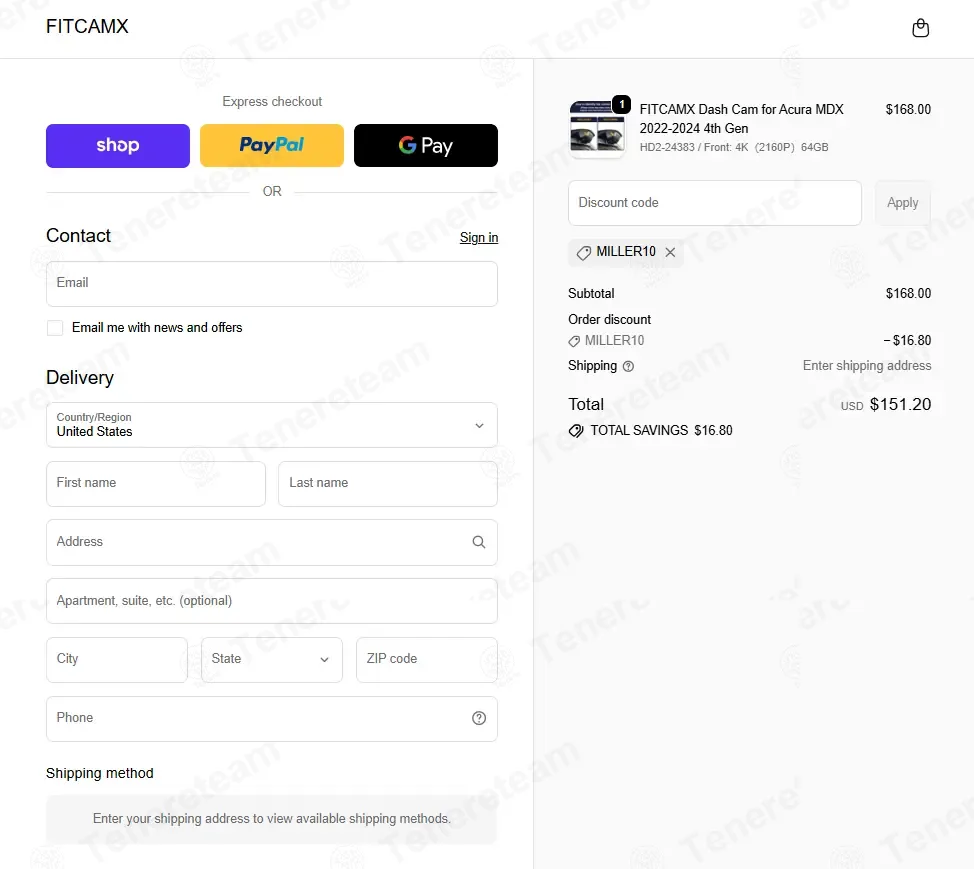Viewport: 974px width, 869px height.
Task: Click the HD2-24383 variant description
Action: 734,147
